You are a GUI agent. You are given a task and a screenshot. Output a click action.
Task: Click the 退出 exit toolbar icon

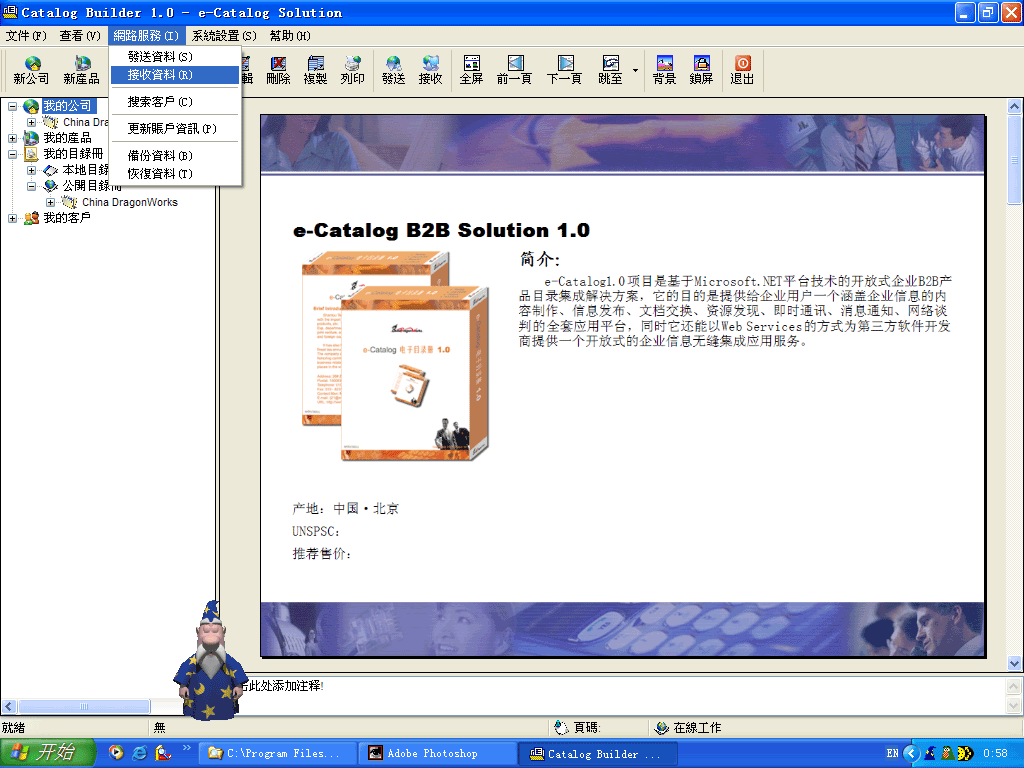pyautogui.click(x=743, y=70)
